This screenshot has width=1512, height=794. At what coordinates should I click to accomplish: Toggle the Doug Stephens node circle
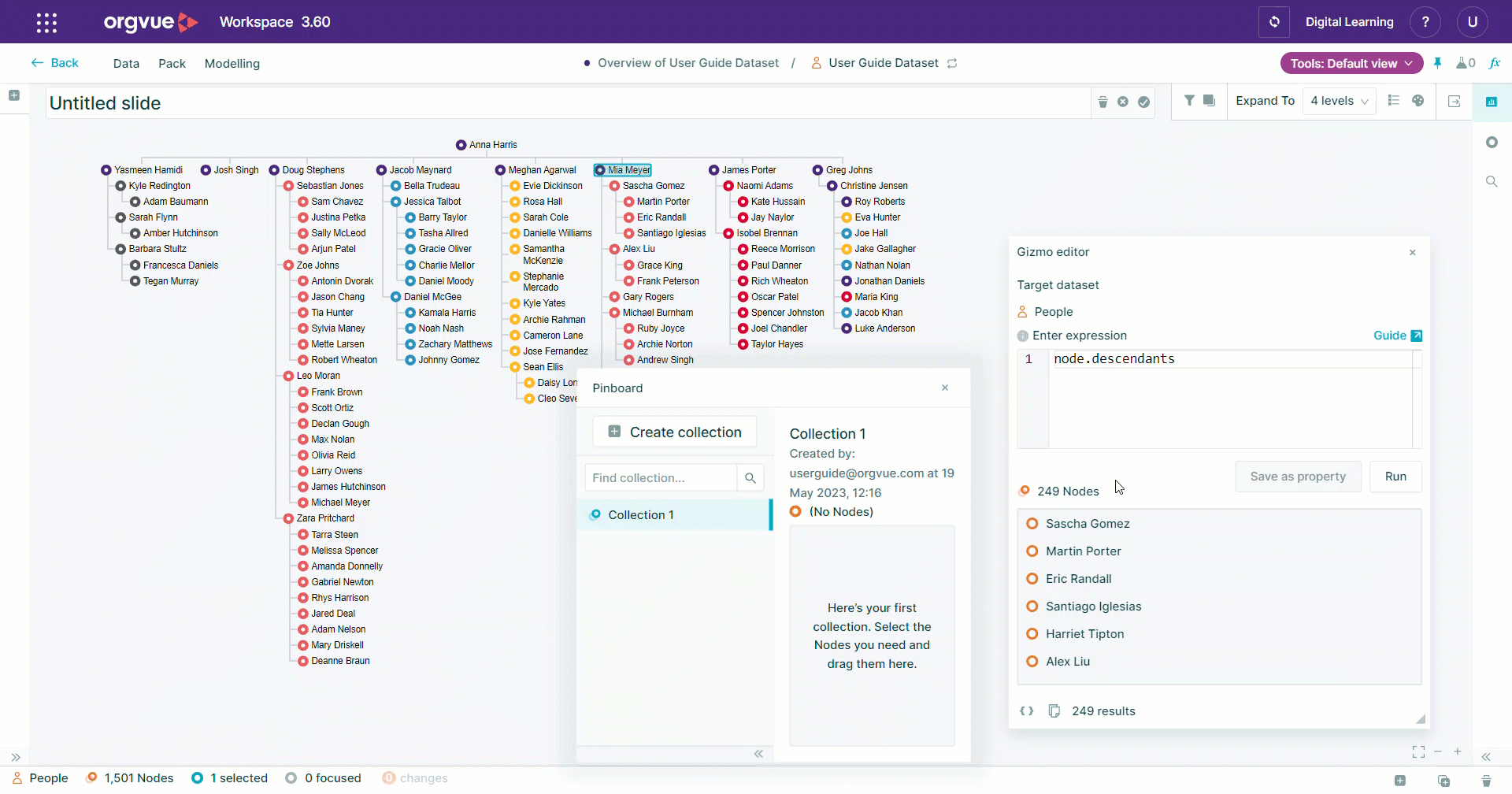pyautogui.click(x=274, y=169)
